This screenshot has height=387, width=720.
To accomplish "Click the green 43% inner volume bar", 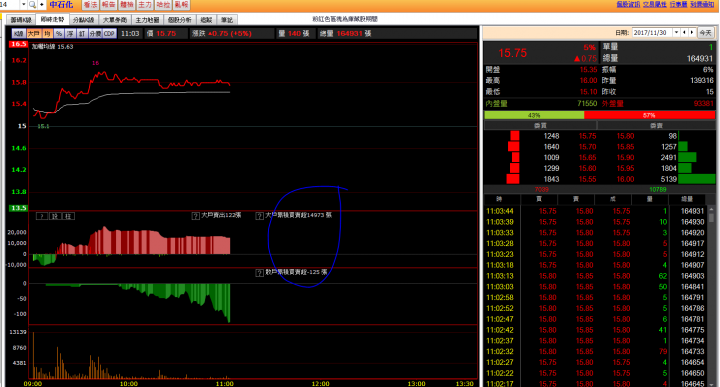I will pos(534,115).
